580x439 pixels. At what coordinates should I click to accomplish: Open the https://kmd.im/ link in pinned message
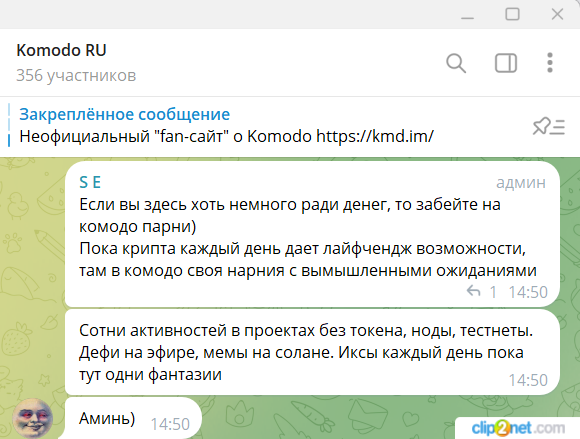[x=375, y=136]
